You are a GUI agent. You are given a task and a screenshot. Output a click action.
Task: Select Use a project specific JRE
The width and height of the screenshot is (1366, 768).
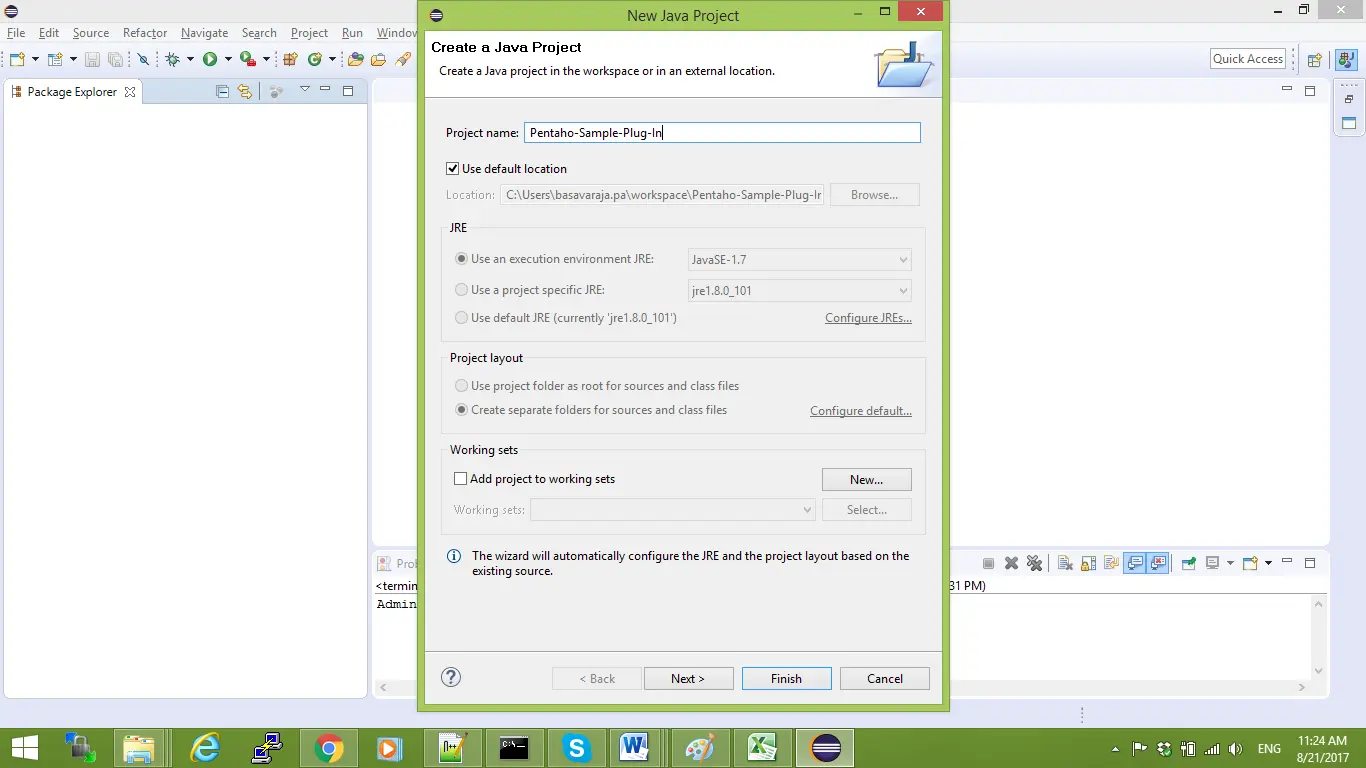click(461, 290)
